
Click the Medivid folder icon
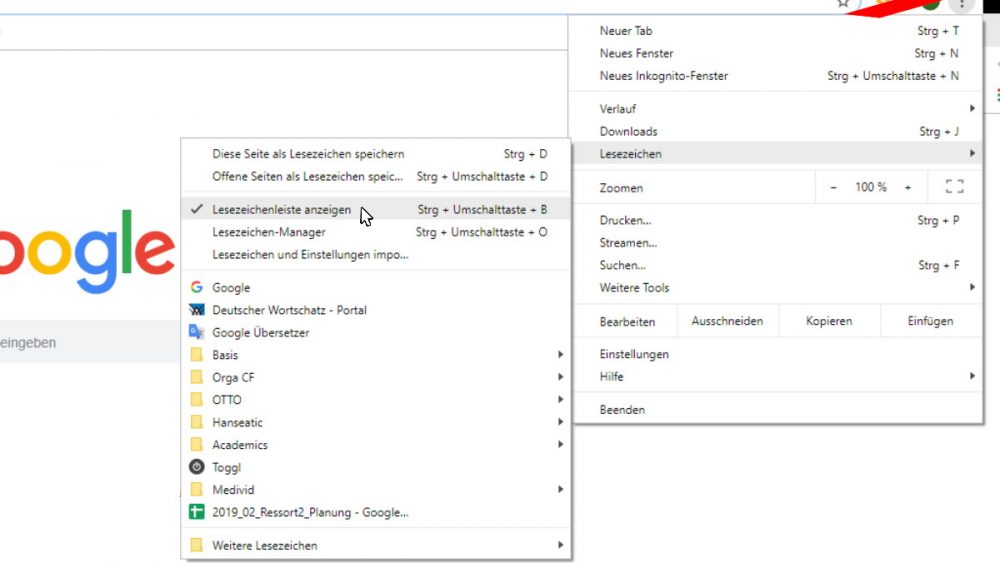click(x=196, y=490)
